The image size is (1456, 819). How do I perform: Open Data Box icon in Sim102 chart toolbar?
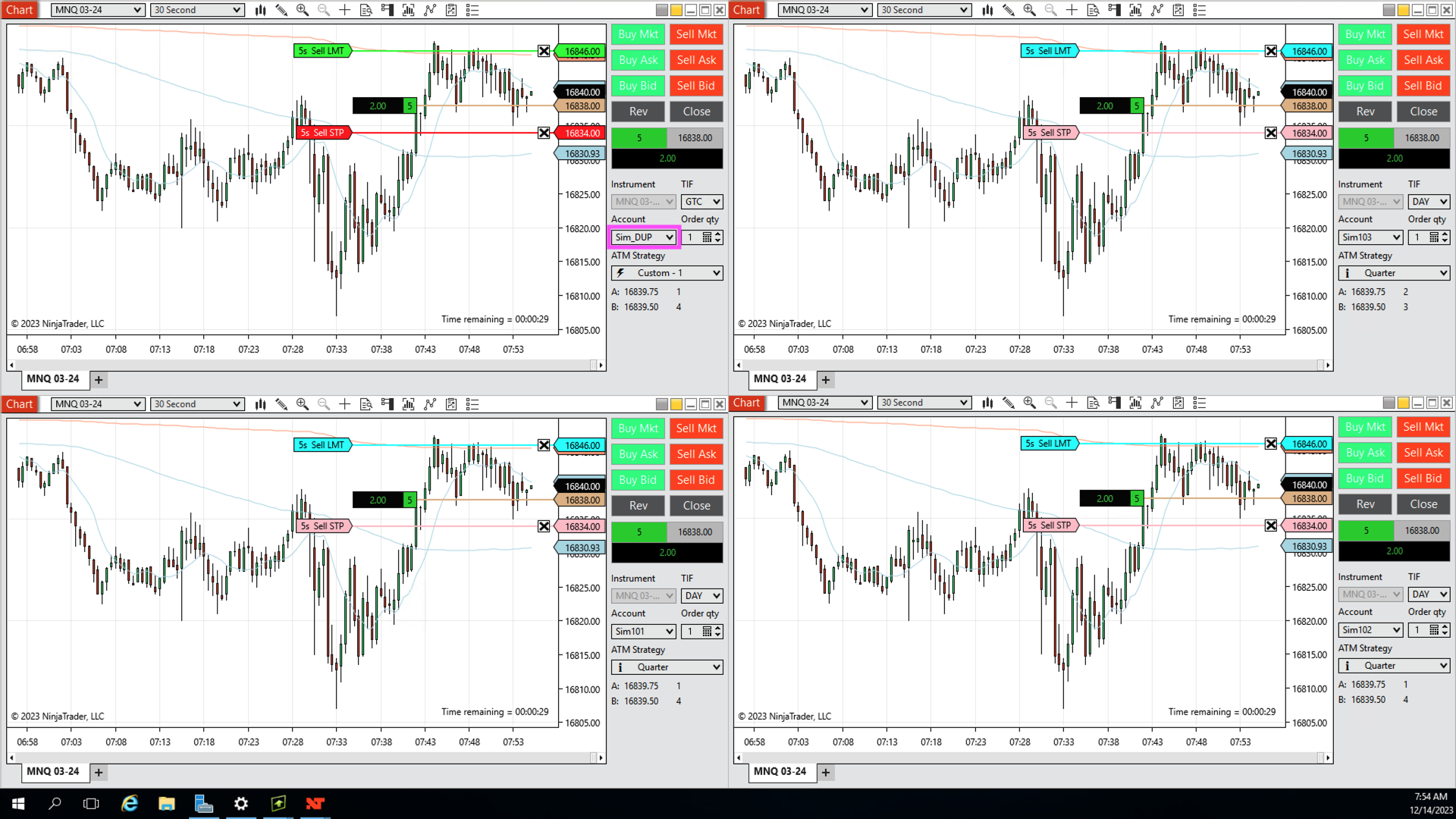point(1094,403)
